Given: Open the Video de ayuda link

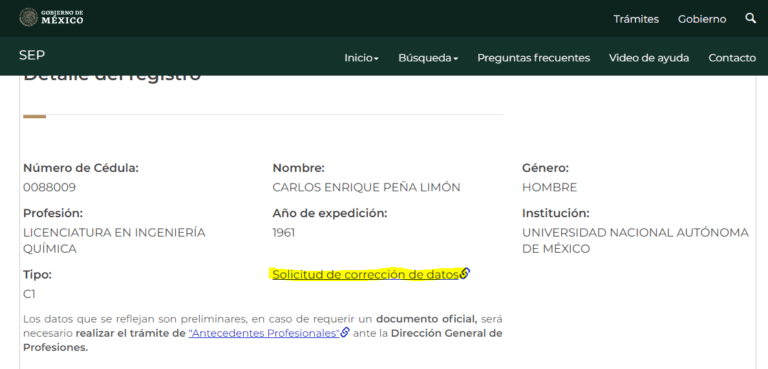Looking at the screenshot, I should (x=649, y=58).
